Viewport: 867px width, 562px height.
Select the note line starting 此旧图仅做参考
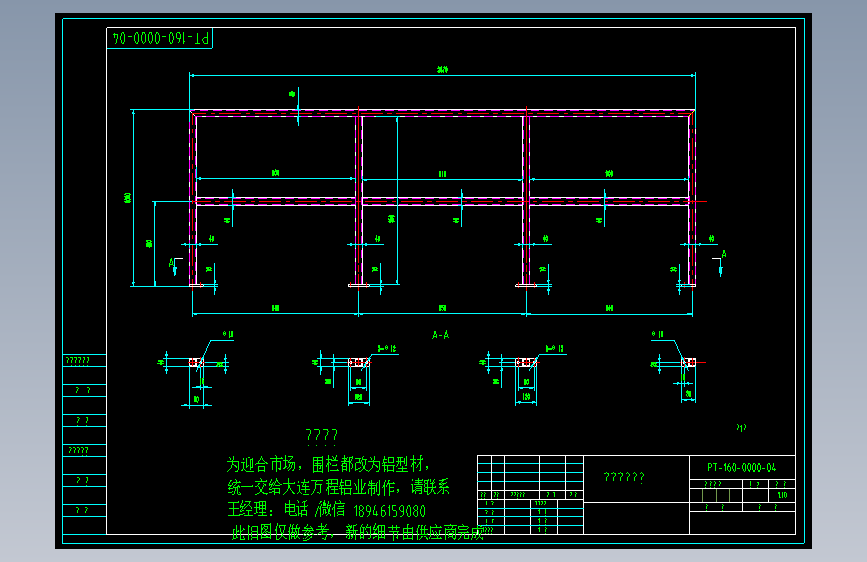pyautogui.click(x=358, y=532)
